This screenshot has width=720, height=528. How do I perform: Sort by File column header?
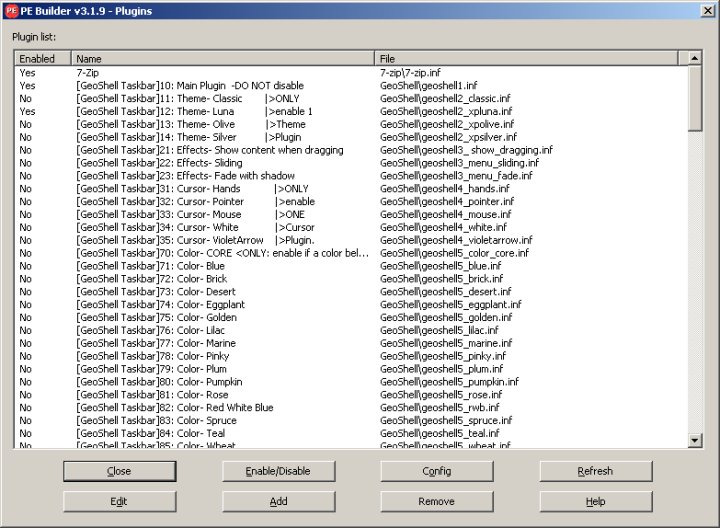pyautogui.click(x=526, y=59)
